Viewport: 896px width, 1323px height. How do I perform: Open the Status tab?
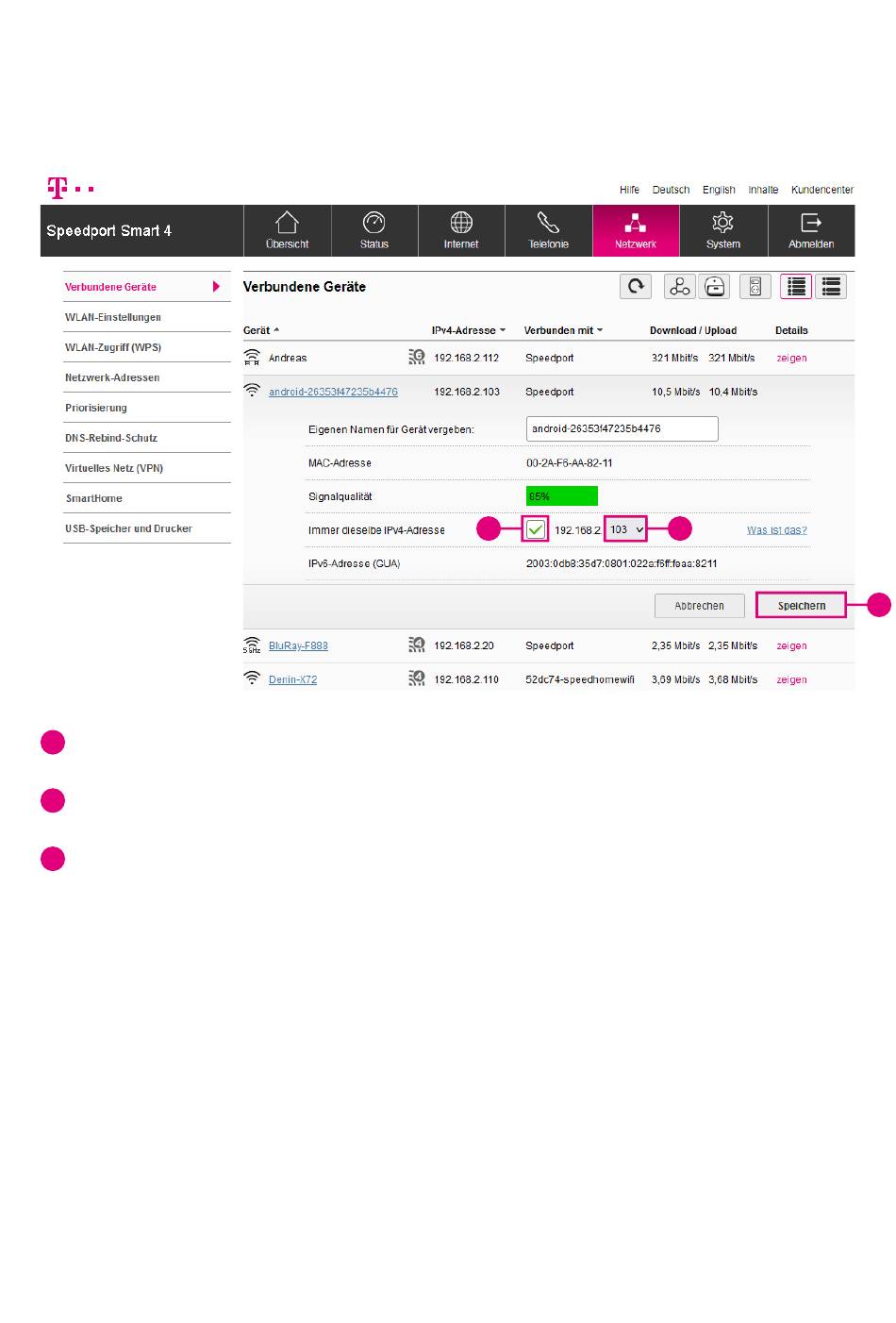point(374,231)
